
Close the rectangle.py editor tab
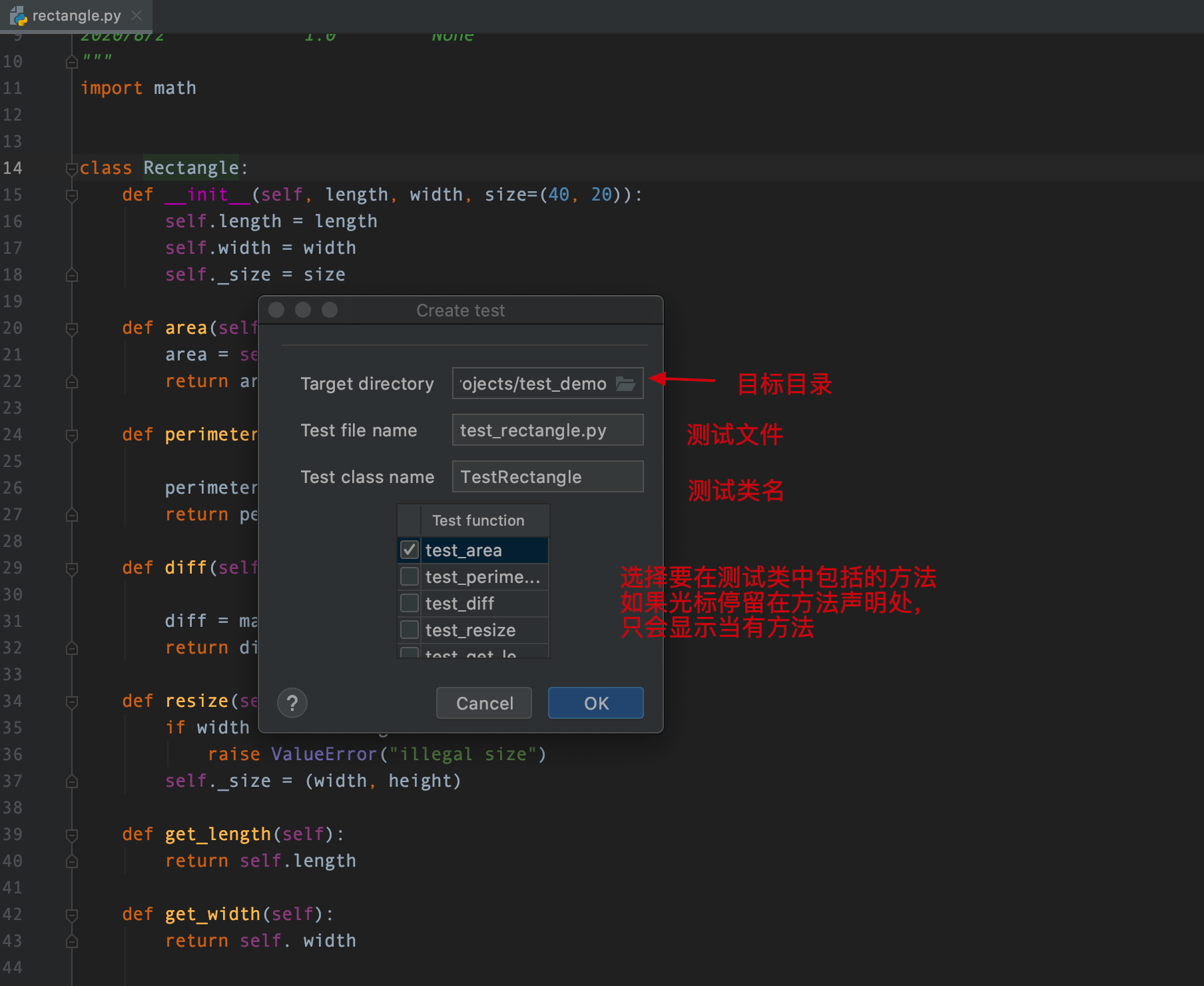coord(137,15)
